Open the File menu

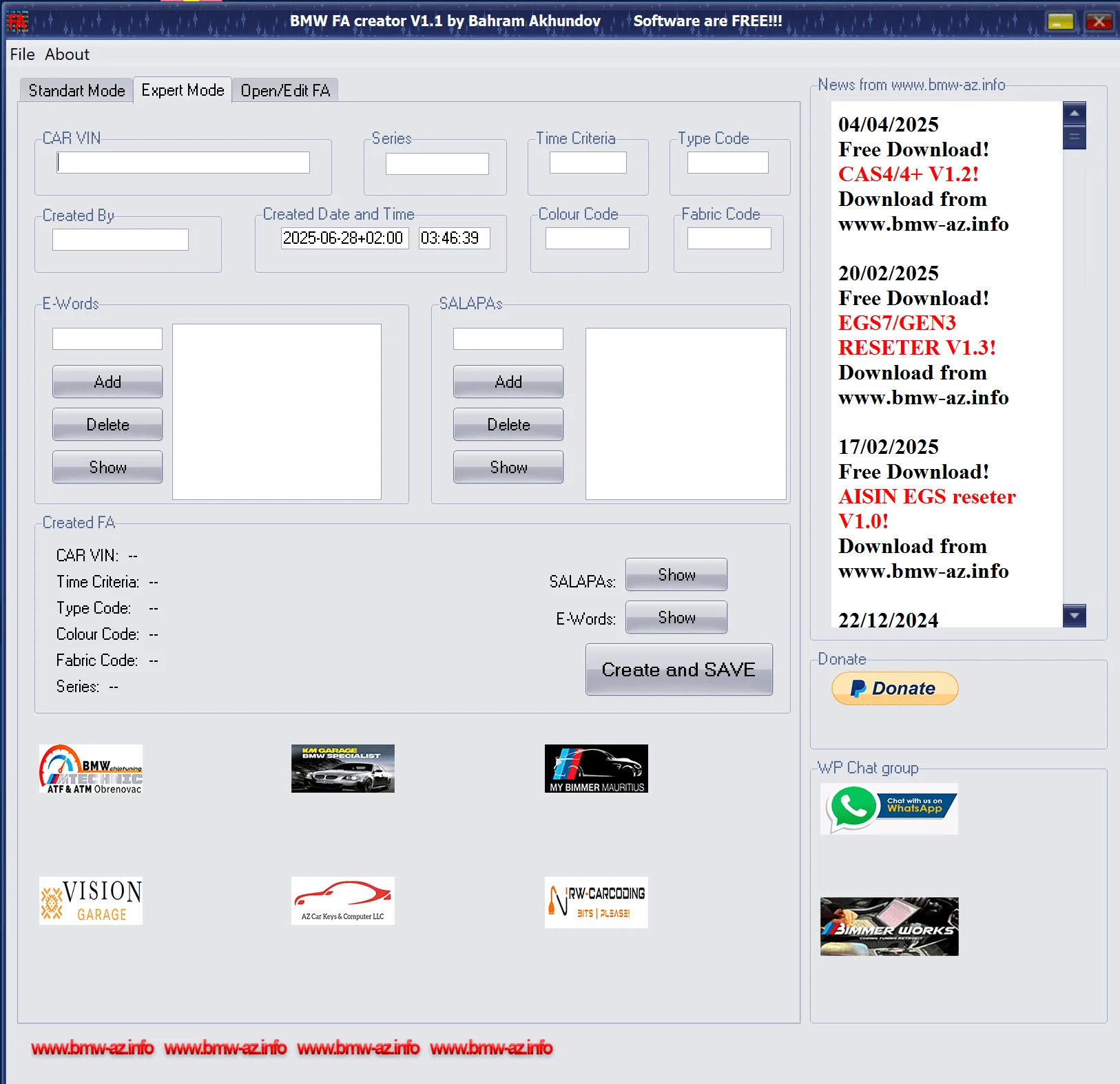[22, 54]
